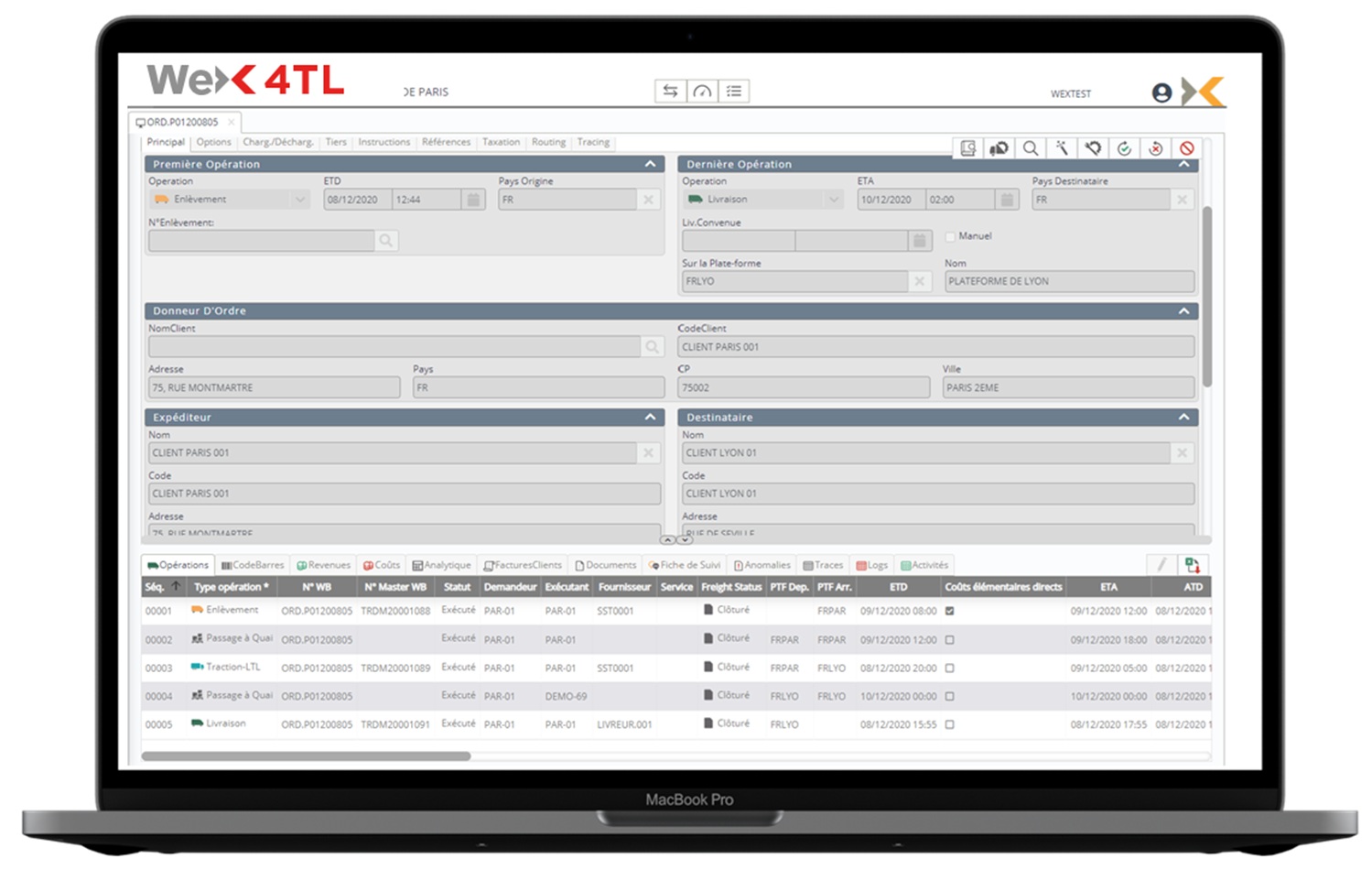Open the user profile account icon
1372x880 pixels.
click(1161, 92)
